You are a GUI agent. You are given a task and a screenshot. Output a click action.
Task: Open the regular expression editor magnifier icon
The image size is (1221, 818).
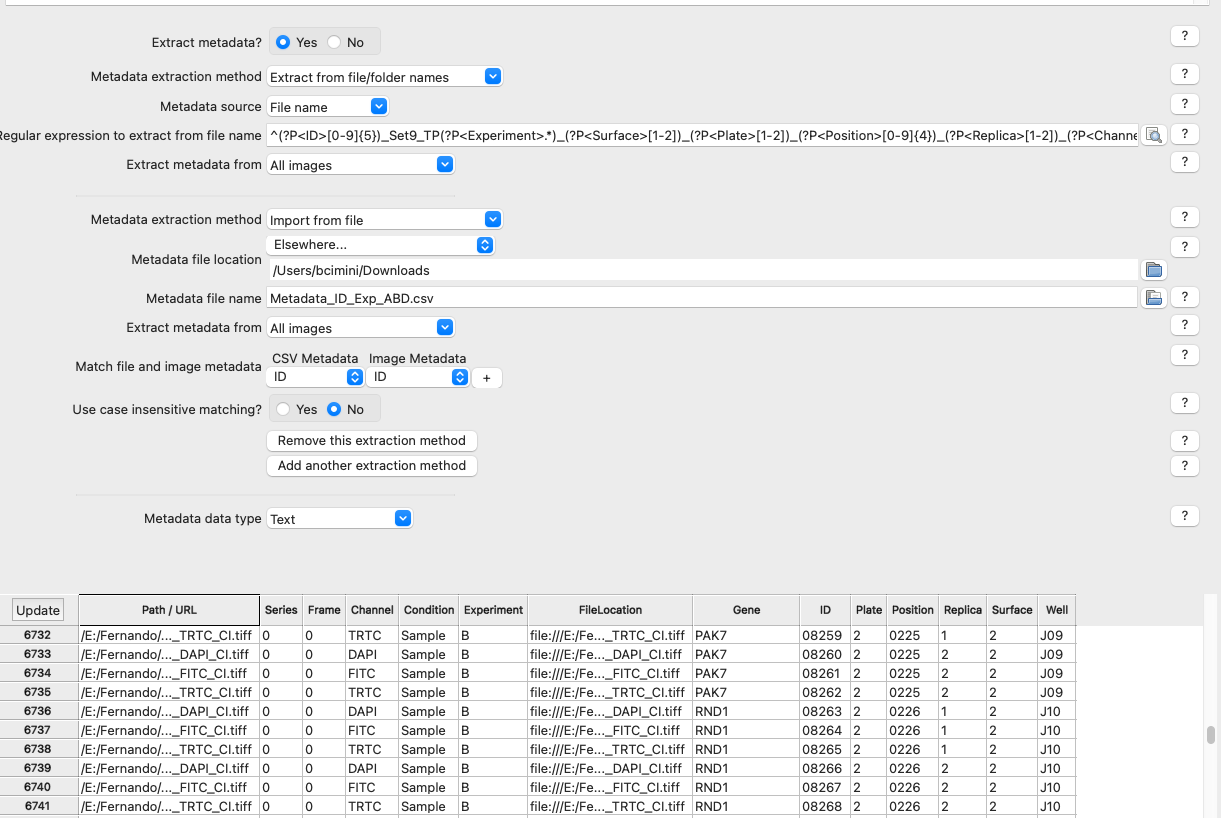click(x=1154, y=134)
